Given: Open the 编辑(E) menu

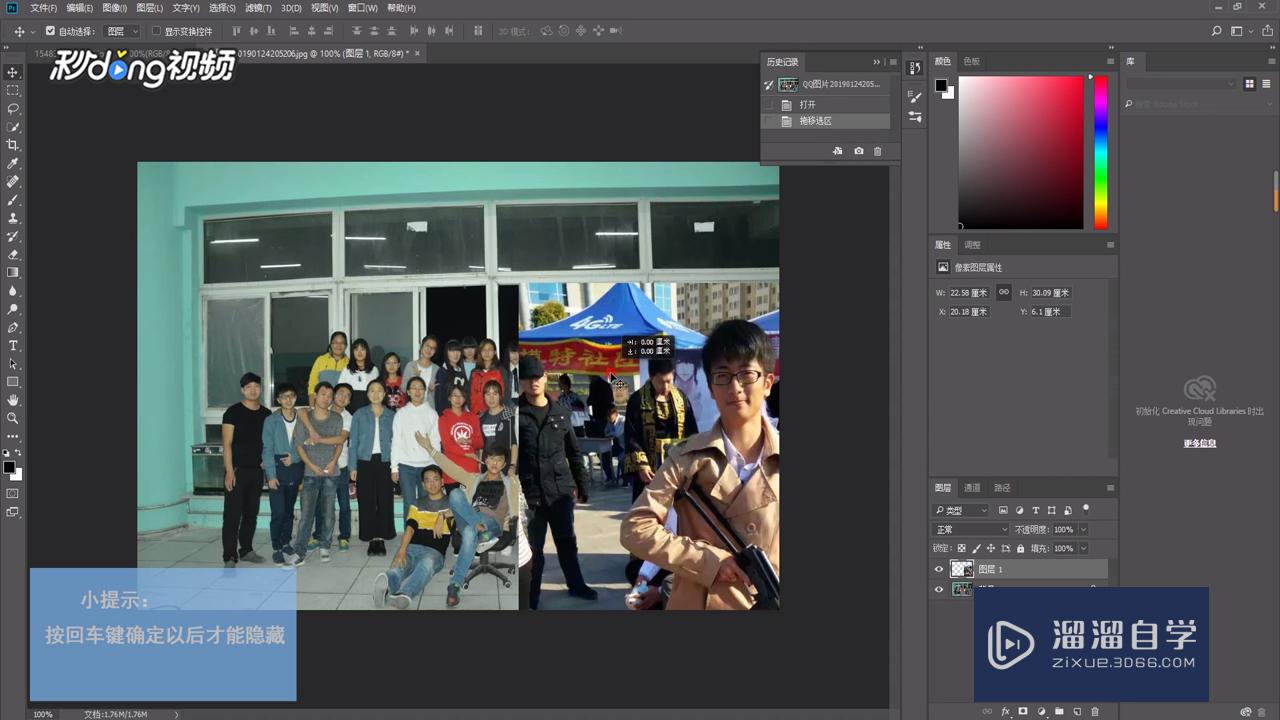Looking at the screenshot, I should click(x=80, y=8).
